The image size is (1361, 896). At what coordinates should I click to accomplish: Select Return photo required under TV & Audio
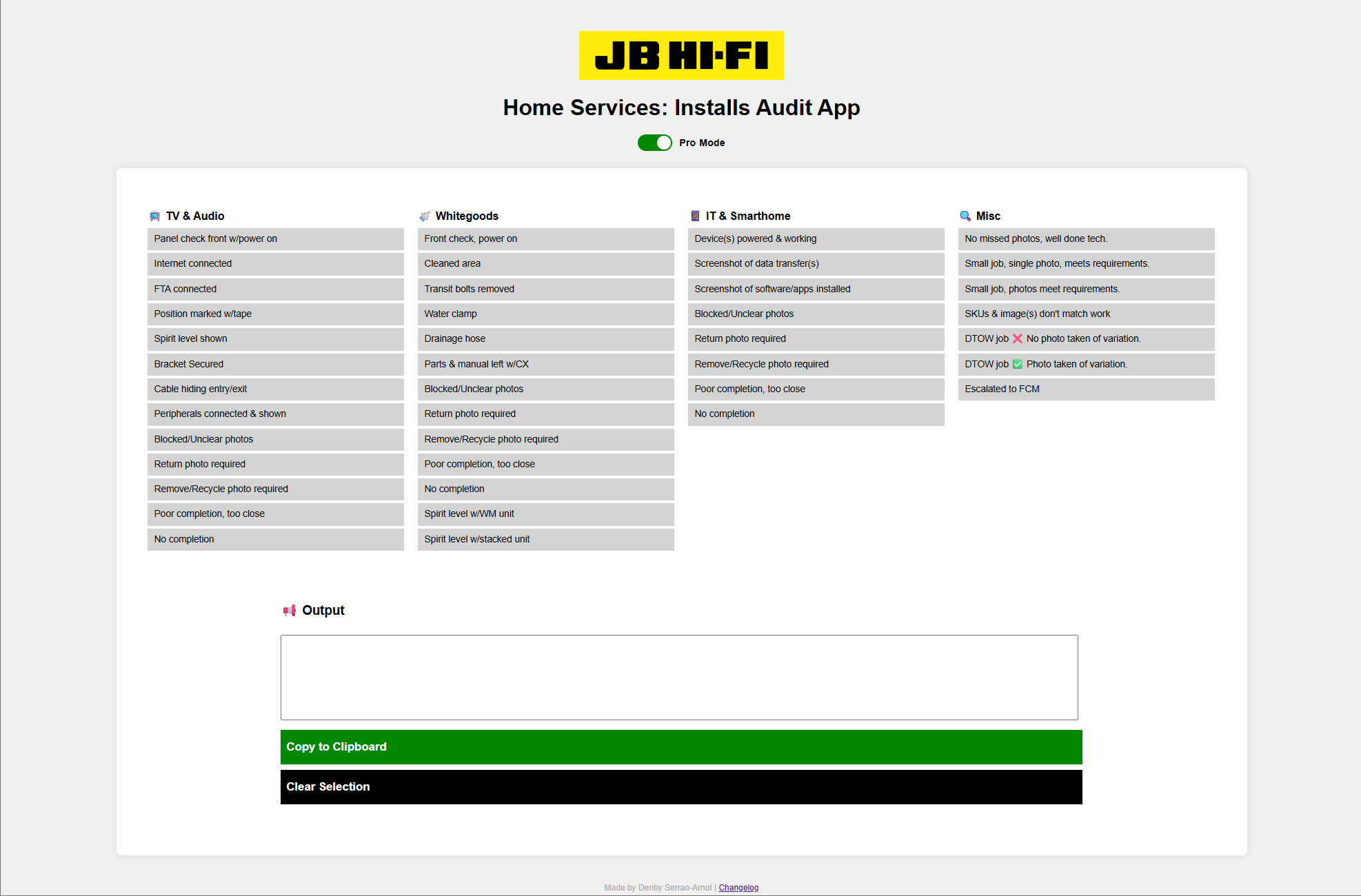pyautogui.click(x=276, y=465)
